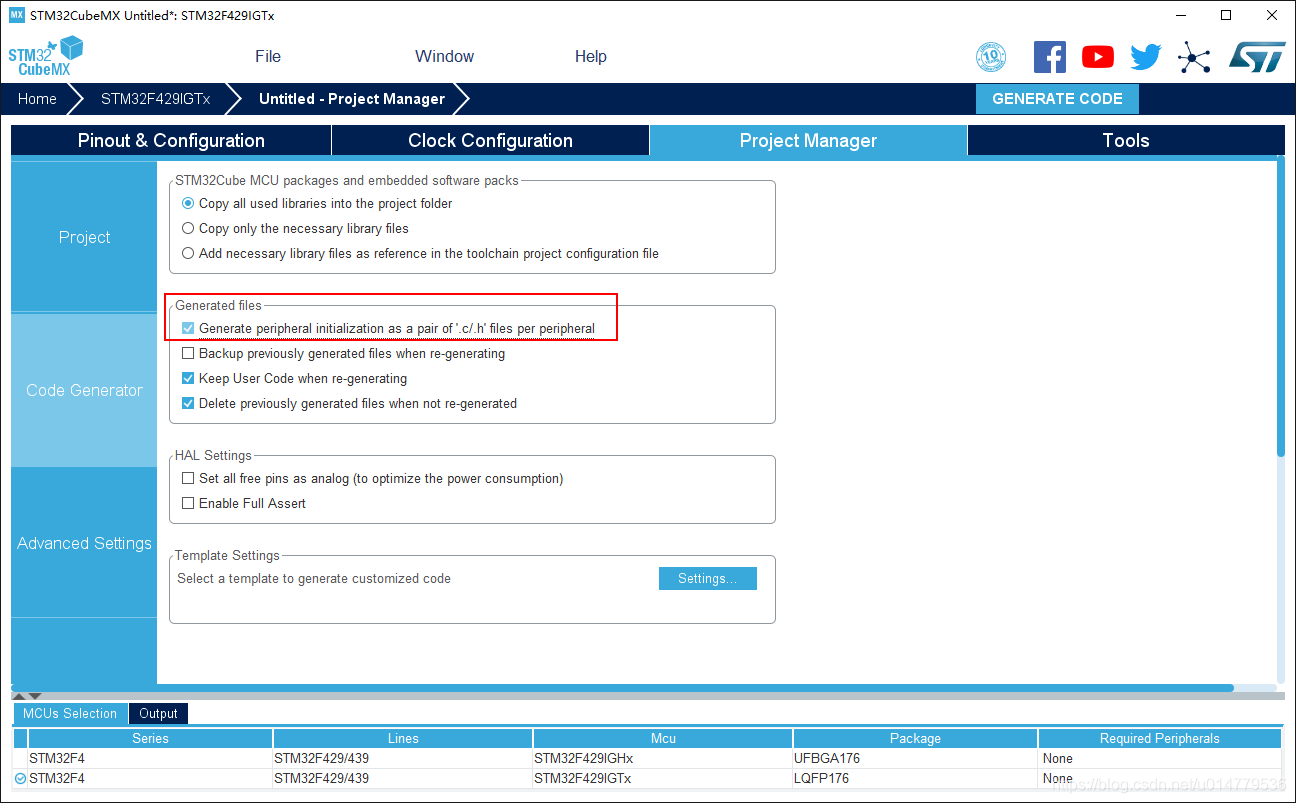The height and width of the screenshot is (803, 1296).
Task: Select the Project Manager tab
Action: point(808,141)
